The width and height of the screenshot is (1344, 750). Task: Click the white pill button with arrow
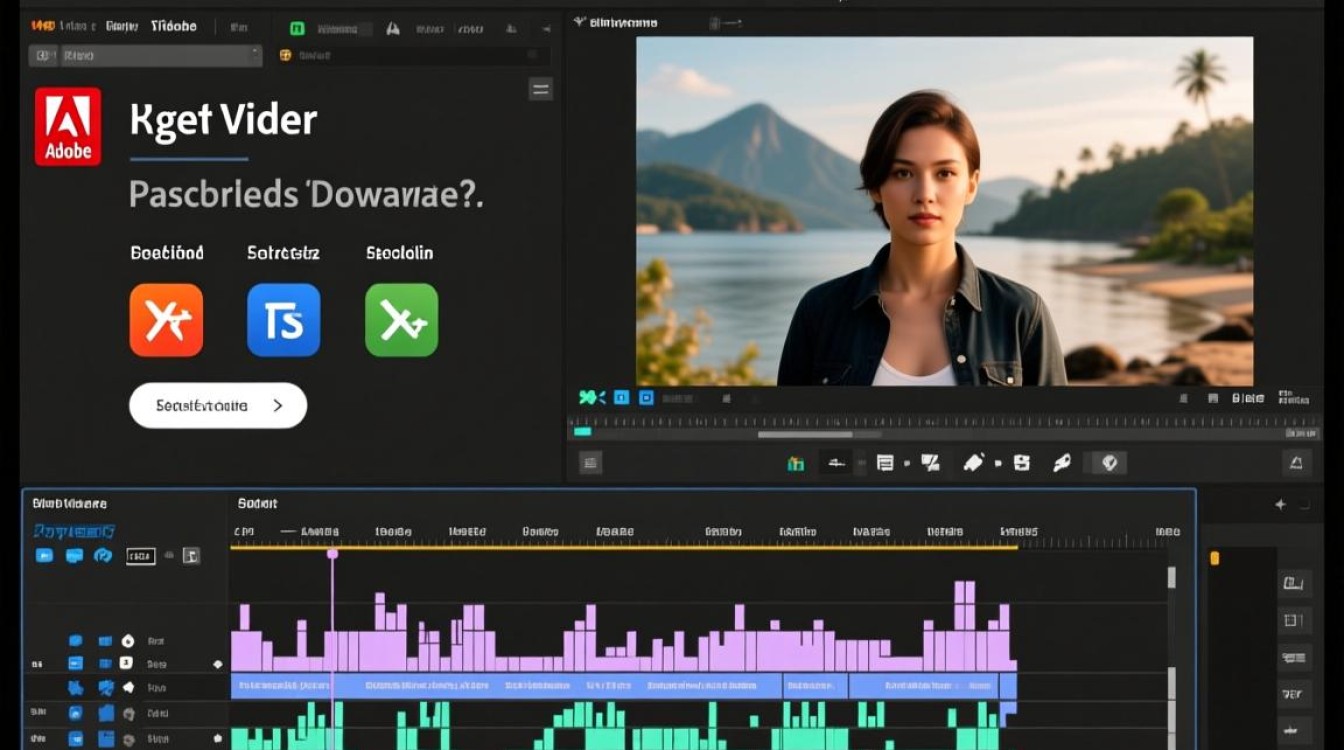pyautogui.click(x=218, y=406)
